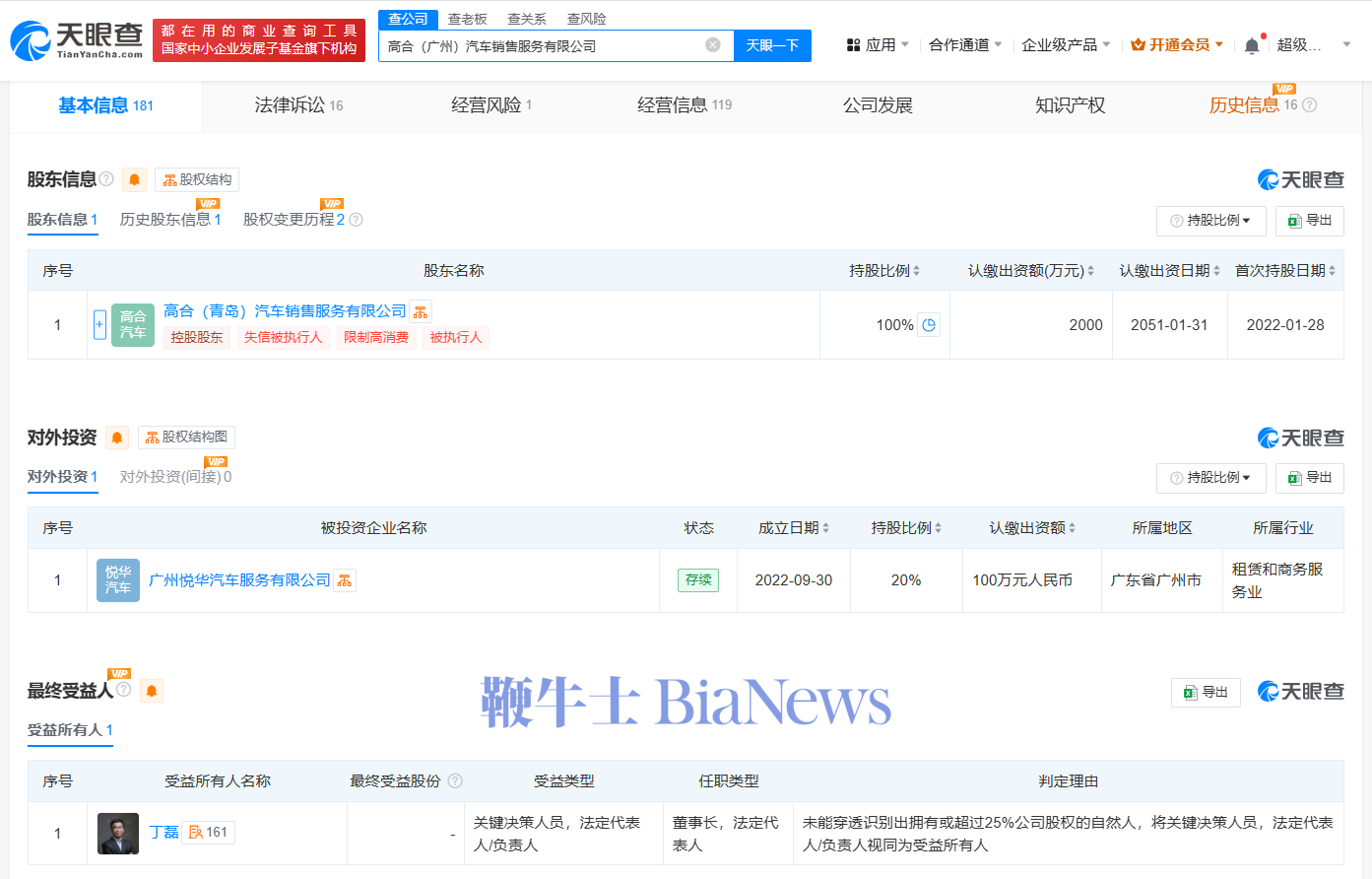Click the monitor bell beside 对外投资 heading
1372x879 pixels.
[x=117, y=438]
